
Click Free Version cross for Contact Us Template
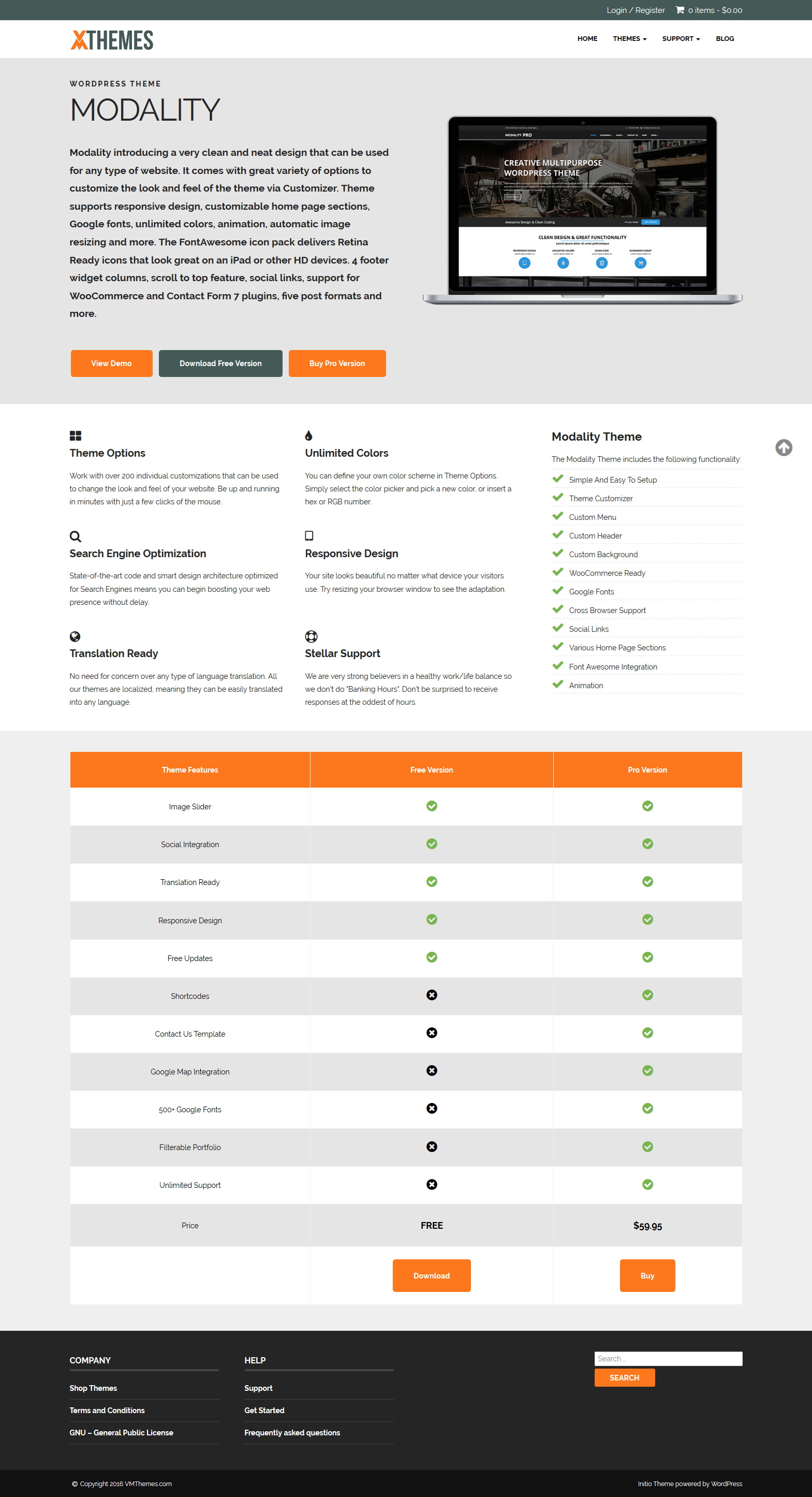click(432, 1033)
